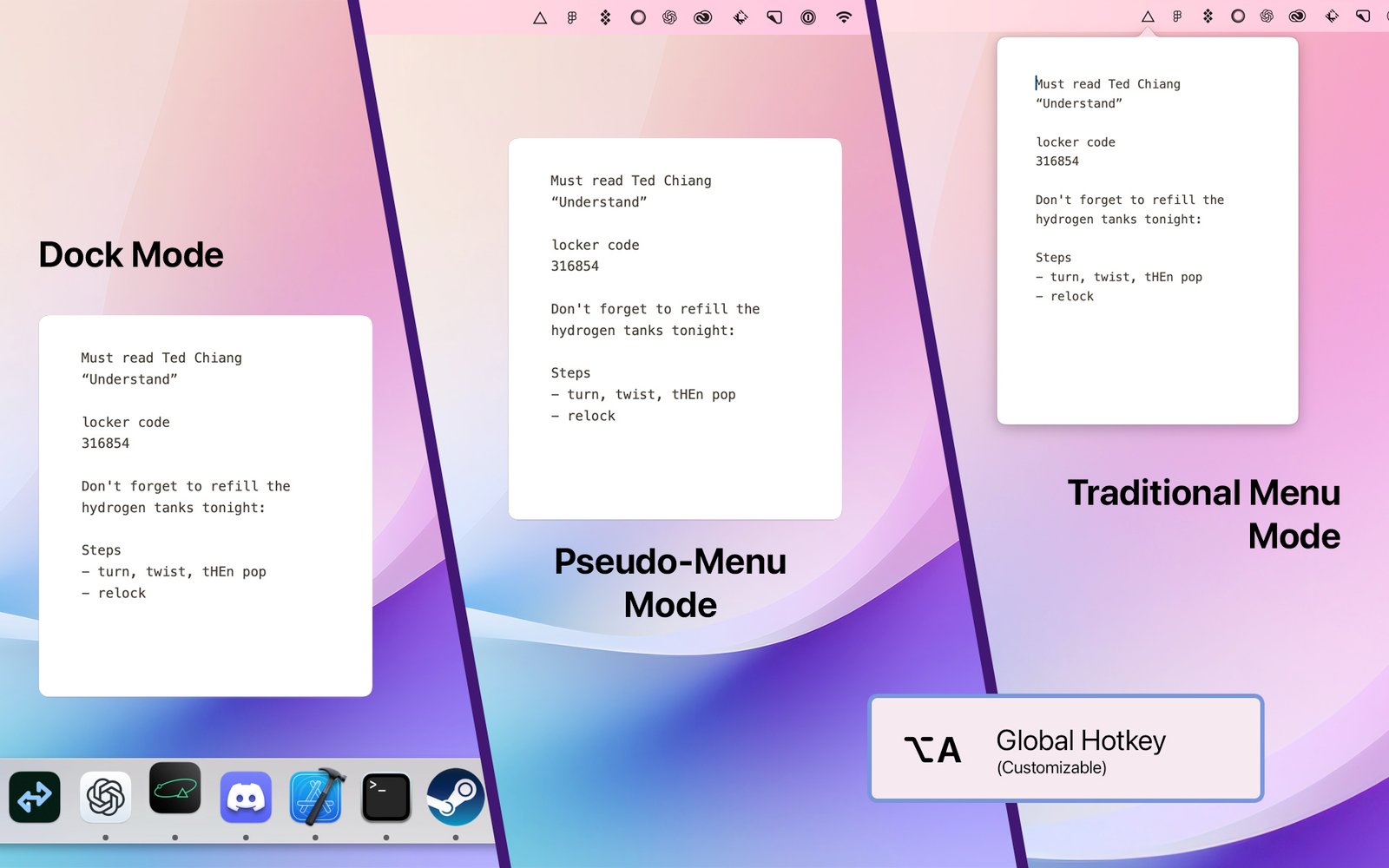Open the Figma menu bar icon
Image resolution: width=1389 pixels, height=868 pixels.
[x=571, y=16]
